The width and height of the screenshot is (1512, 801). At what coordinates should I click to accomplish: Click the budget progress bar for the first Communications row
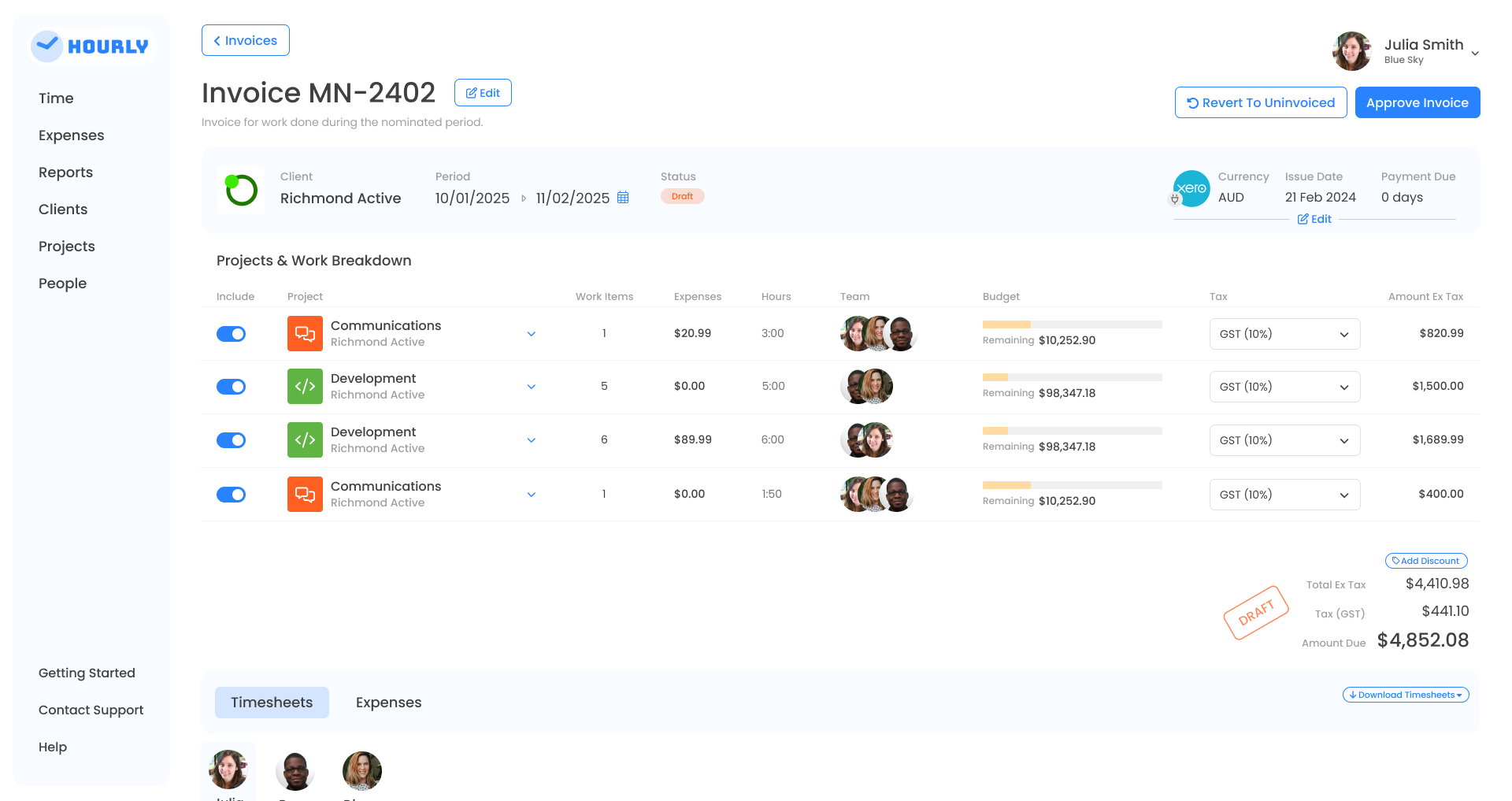pyautogui.click(x=1072, y=324)
